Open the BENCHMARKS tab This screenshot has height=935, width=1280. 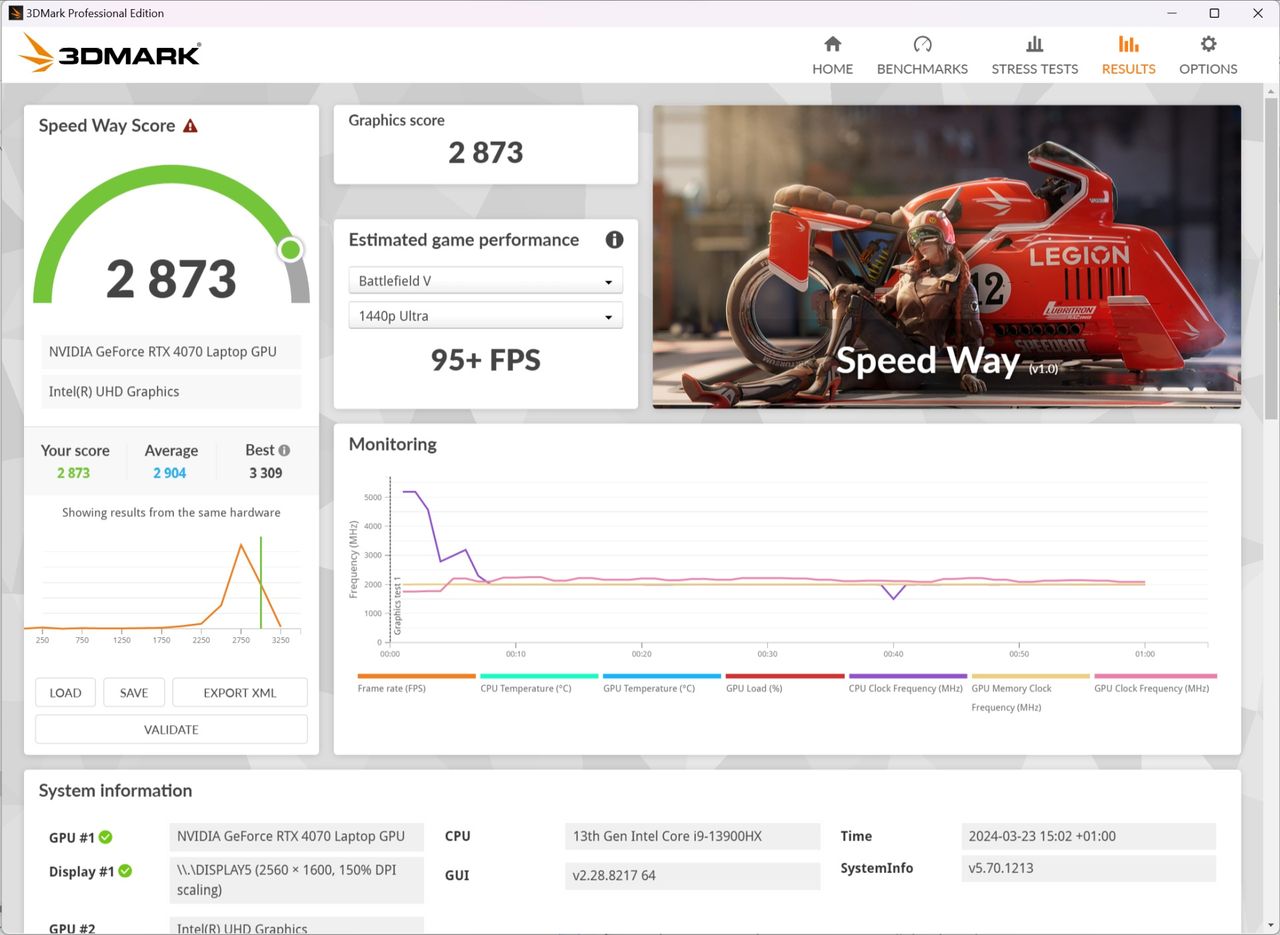tap(922, 56)
